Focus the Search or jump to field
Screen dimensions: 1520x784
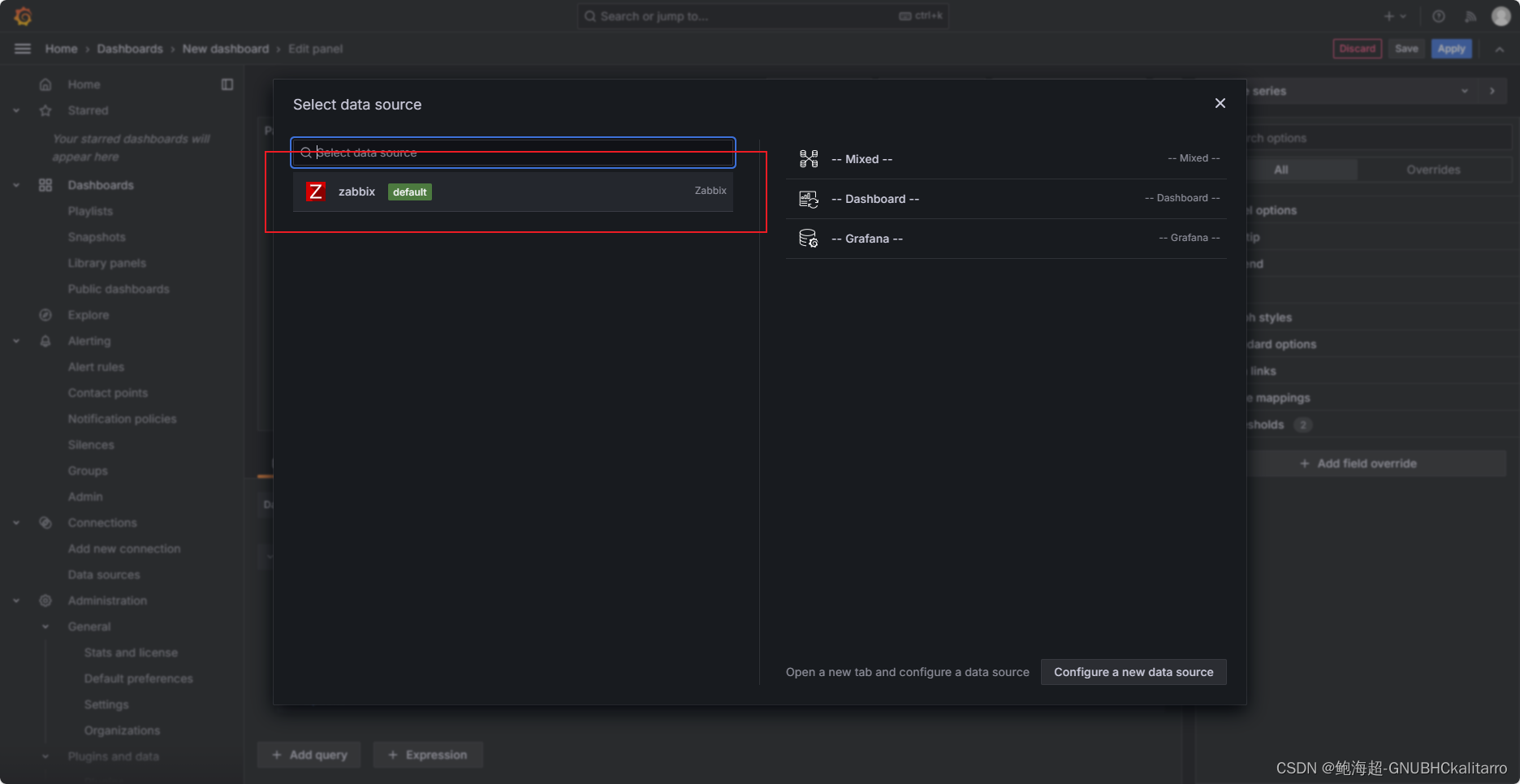(x=762, y=16)
